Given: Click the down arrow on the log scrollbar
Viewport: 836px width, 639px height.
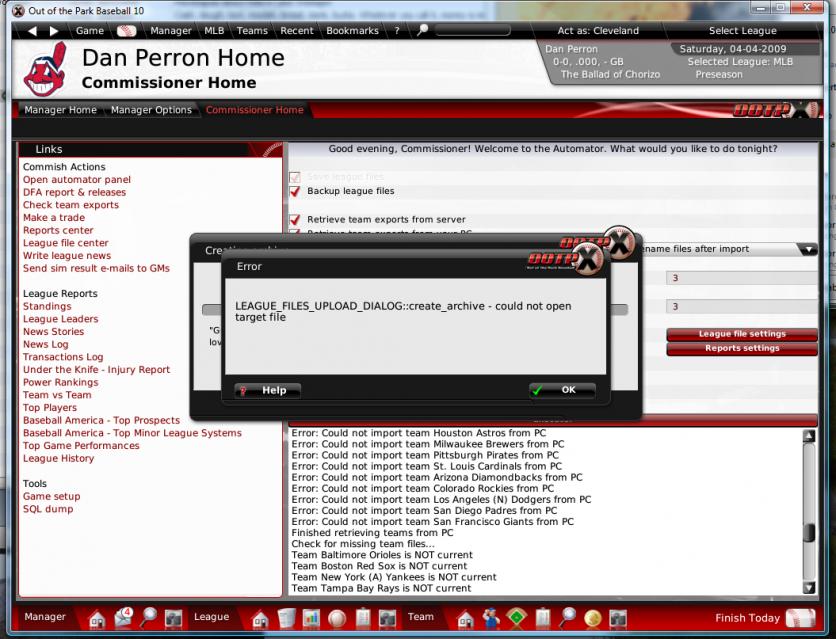Looking at the screenshot, I should 809,588.
